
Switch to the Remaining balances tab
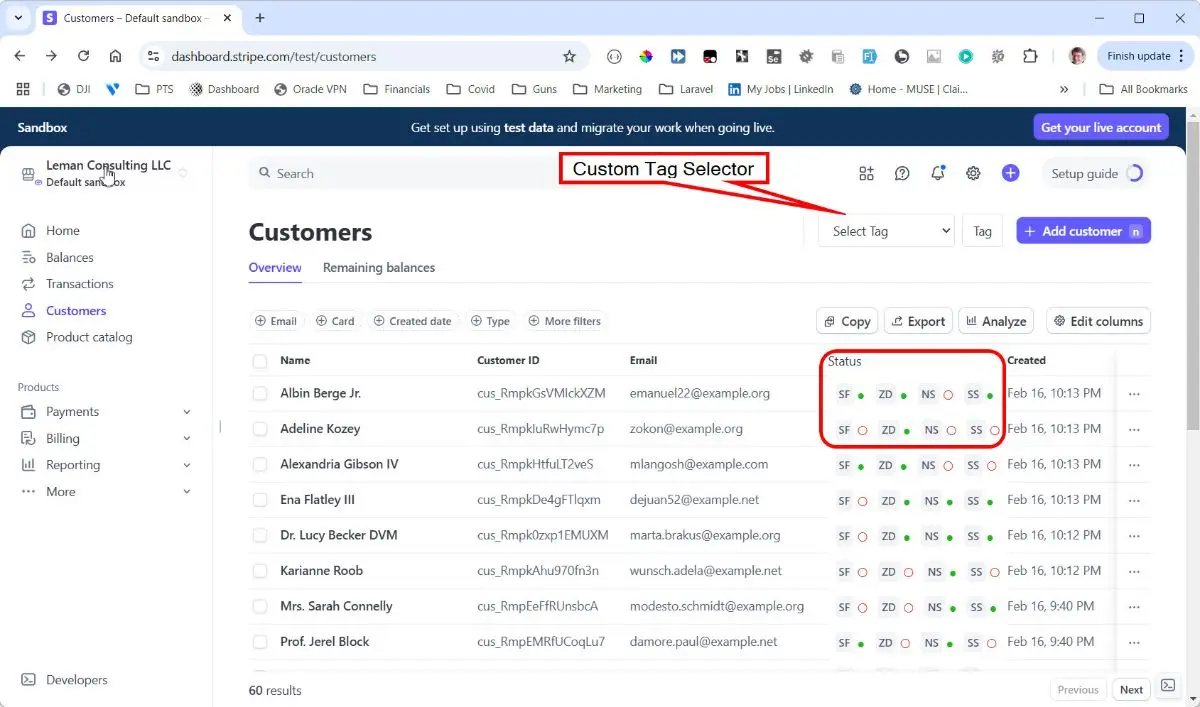click(x=378, y=268)
